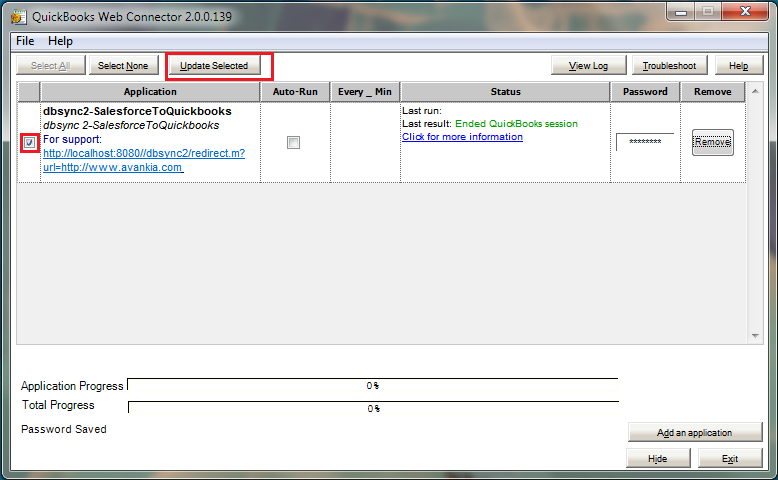Open the Click for more information link
778x480 pixels.
pos(462,137)
